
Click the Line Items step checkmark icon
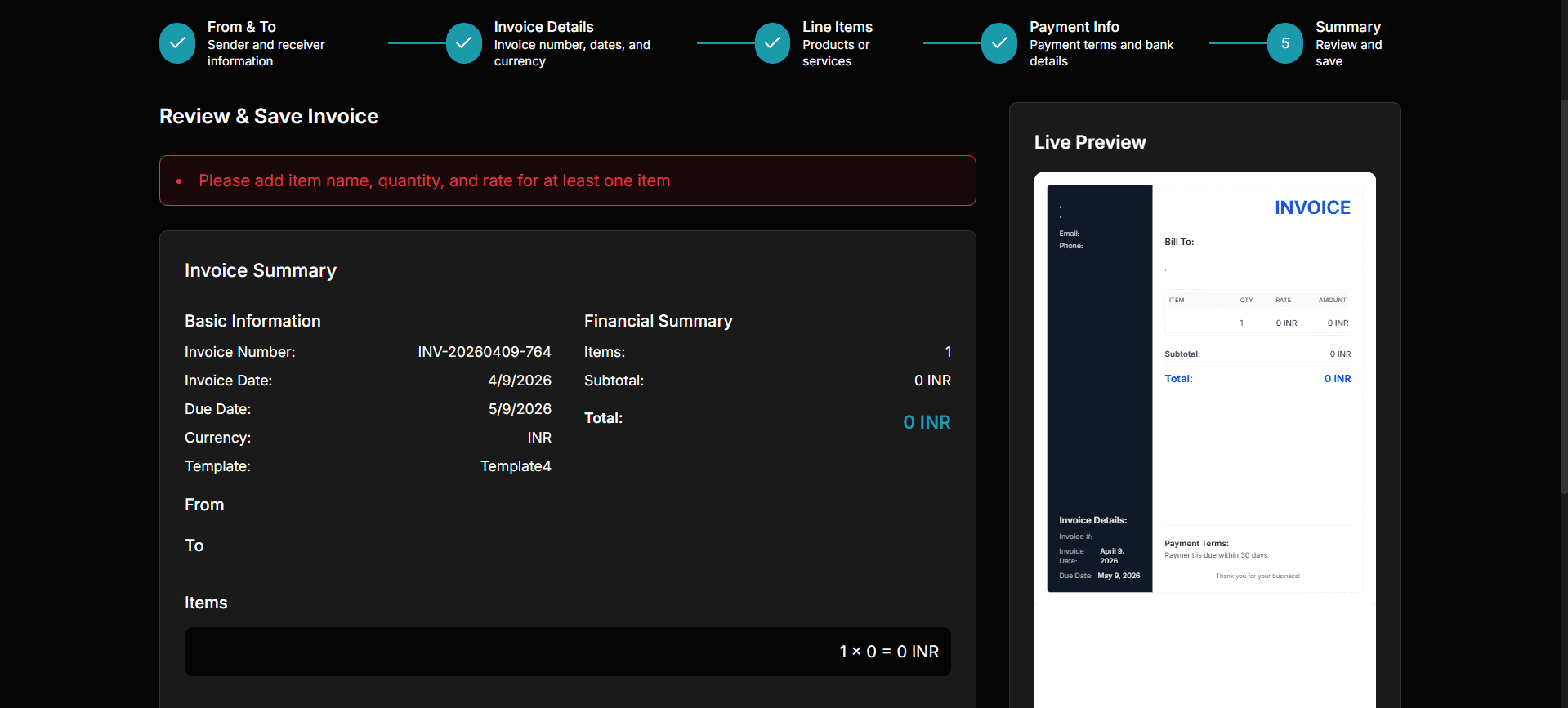(772, 43)
